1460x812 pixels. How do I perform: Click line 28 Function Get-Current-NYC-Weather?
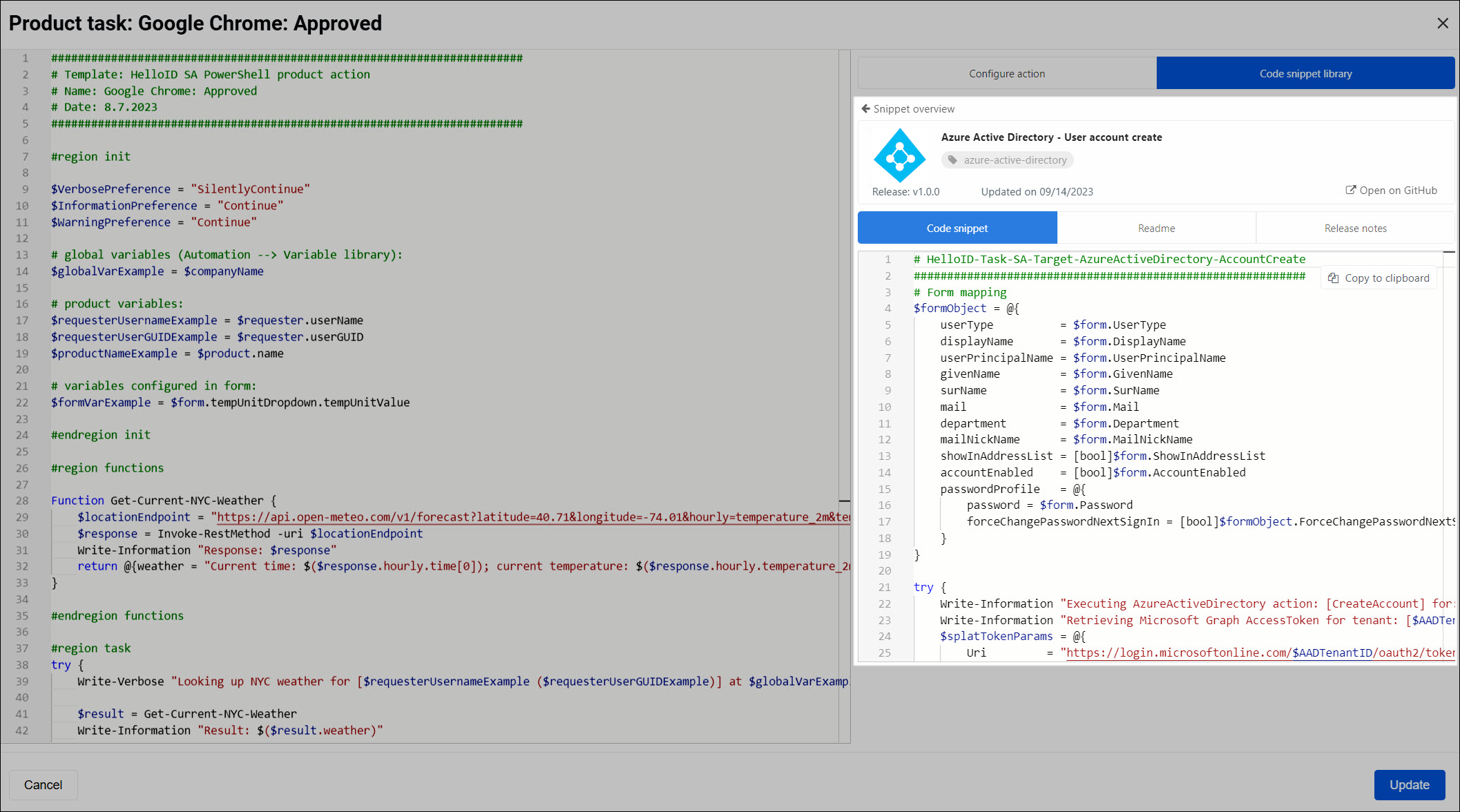pyautogui.click(x=164, y=501)
